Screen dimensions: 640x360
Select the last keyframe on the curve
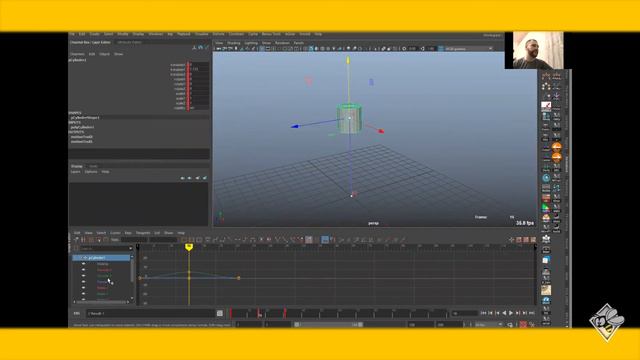238,278
